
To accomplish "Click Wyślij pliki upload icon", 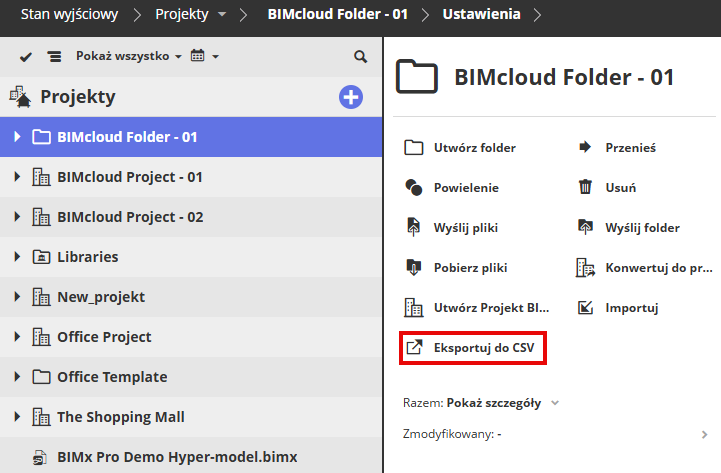I will tap(413, 227).
